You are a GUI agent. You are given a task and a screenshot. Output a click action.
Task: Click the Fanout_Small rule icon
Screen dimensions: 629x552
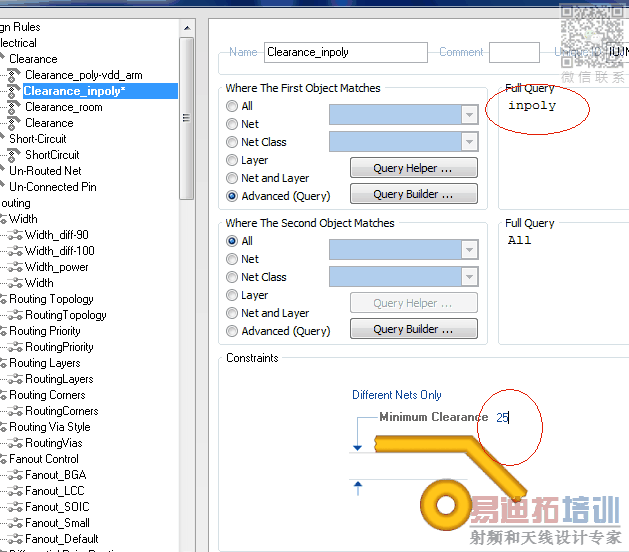point(15,523)
